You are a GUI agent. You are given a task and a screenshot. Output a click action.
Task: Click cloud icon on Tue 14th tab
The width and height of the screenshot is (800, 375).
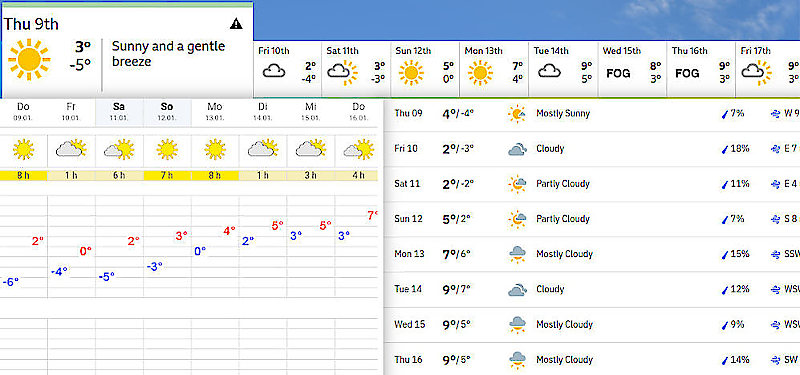click(x=549, y=71)
